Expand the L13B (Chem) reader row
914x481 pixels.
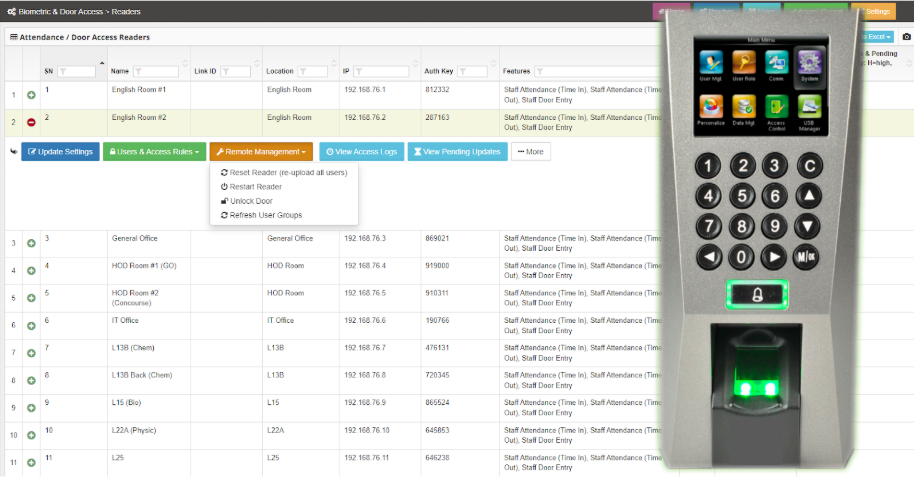click(x=31, y=353)
